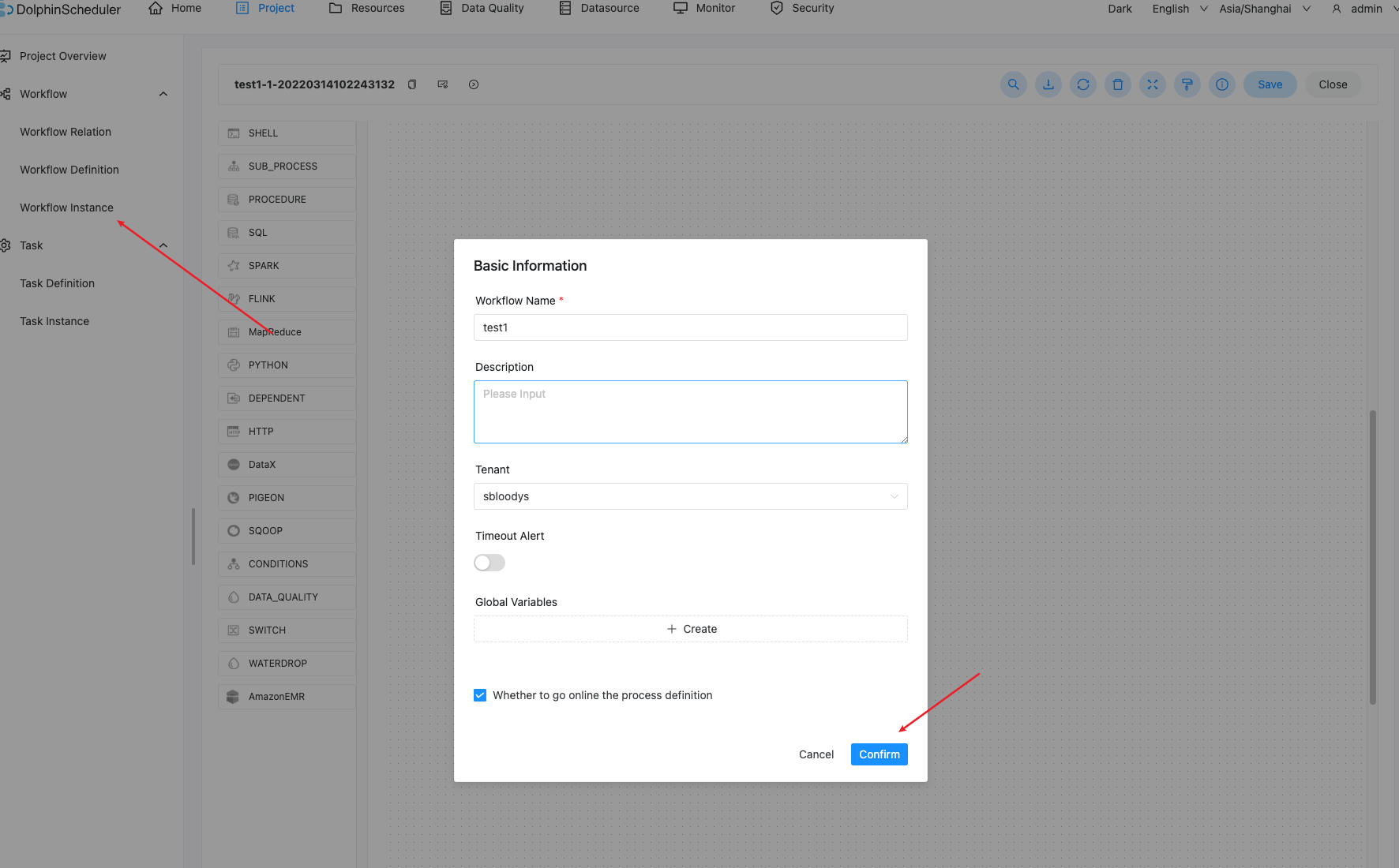Viewport: 1399px width, 868px height.
Task: Open the English language dropdown
Action: [1180, 9]
